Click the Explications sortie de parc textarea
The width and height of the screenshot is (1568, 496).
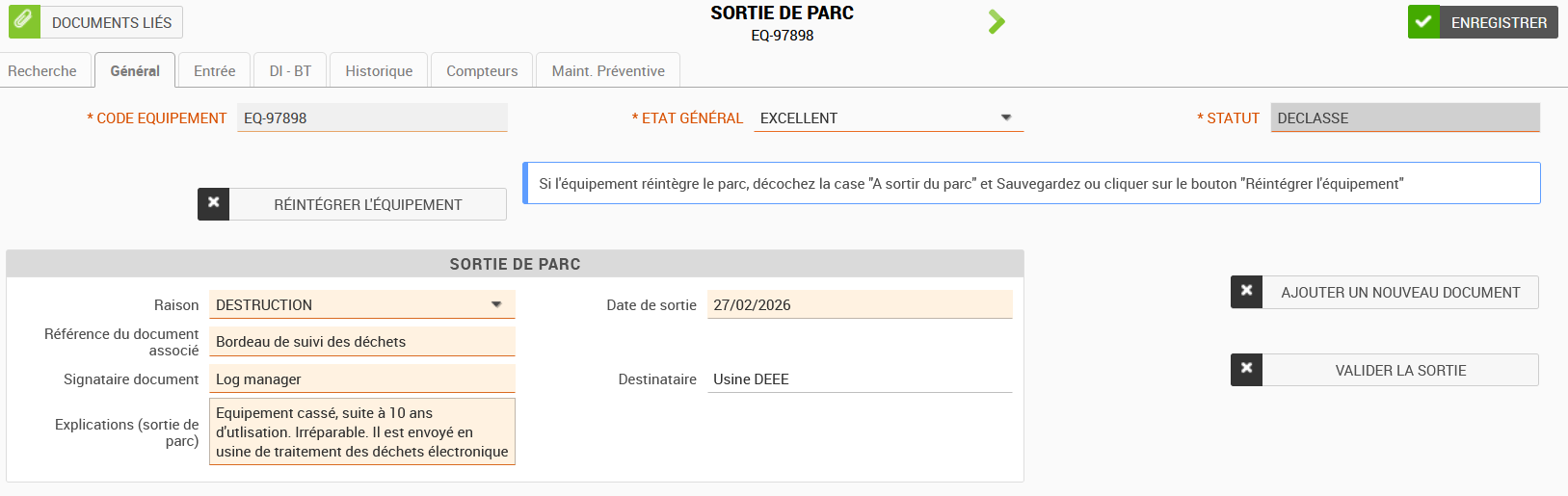362,432
